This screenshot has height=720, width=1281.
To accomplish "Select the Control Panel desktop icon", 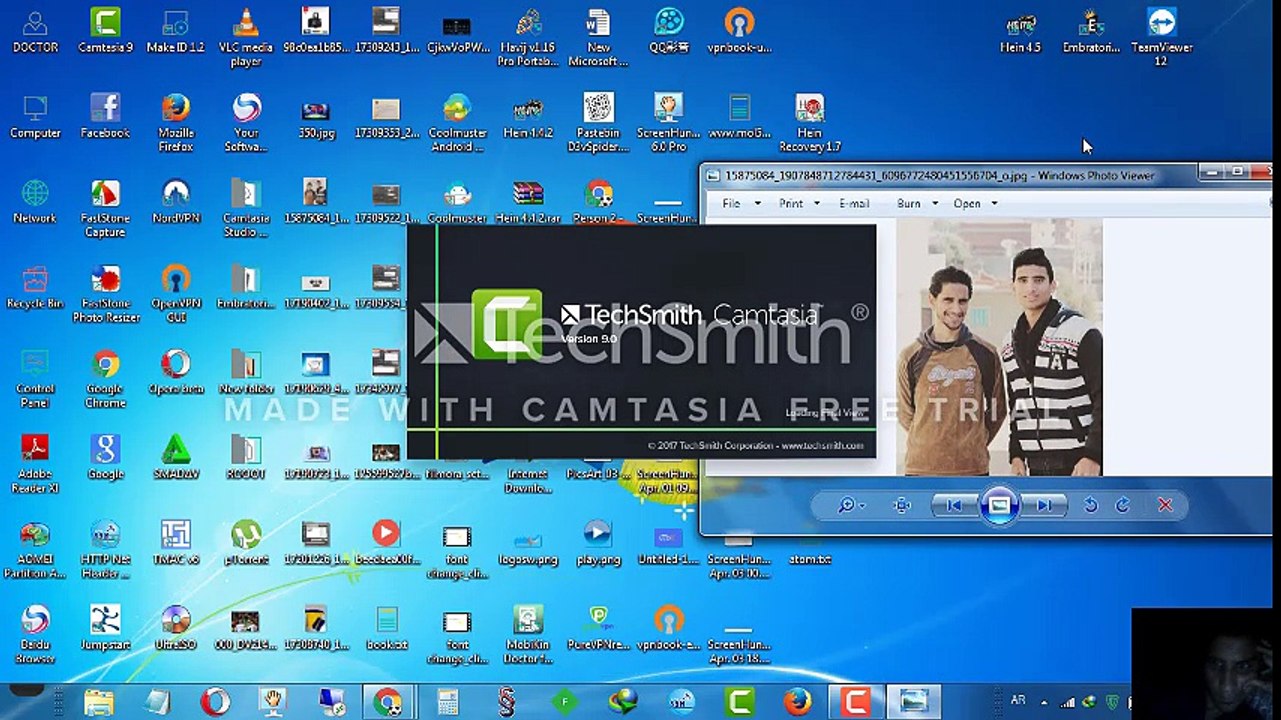I will pos(35,378).
